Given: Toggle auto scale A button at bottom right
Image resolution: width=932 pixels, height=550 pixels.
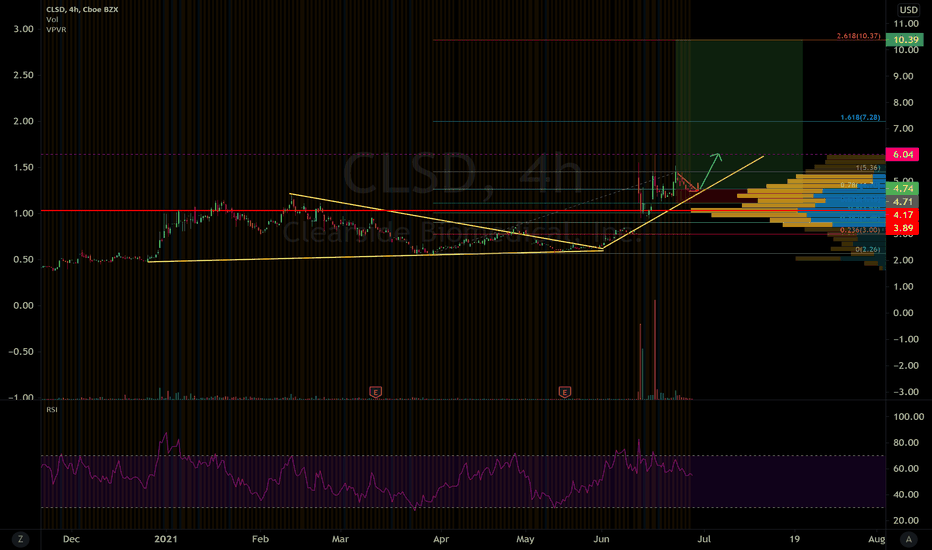Looking at the screenshot, I should coord(908,539).
